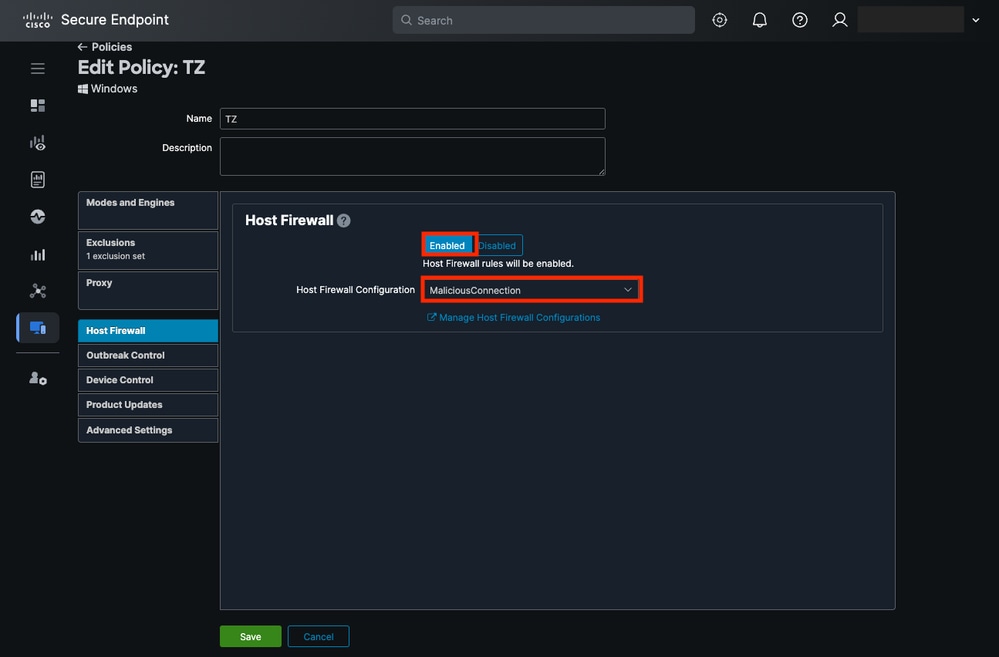Open the Dashboard icon in sidebar
Screen dimensions: 999x657
(x=38, y=105)
